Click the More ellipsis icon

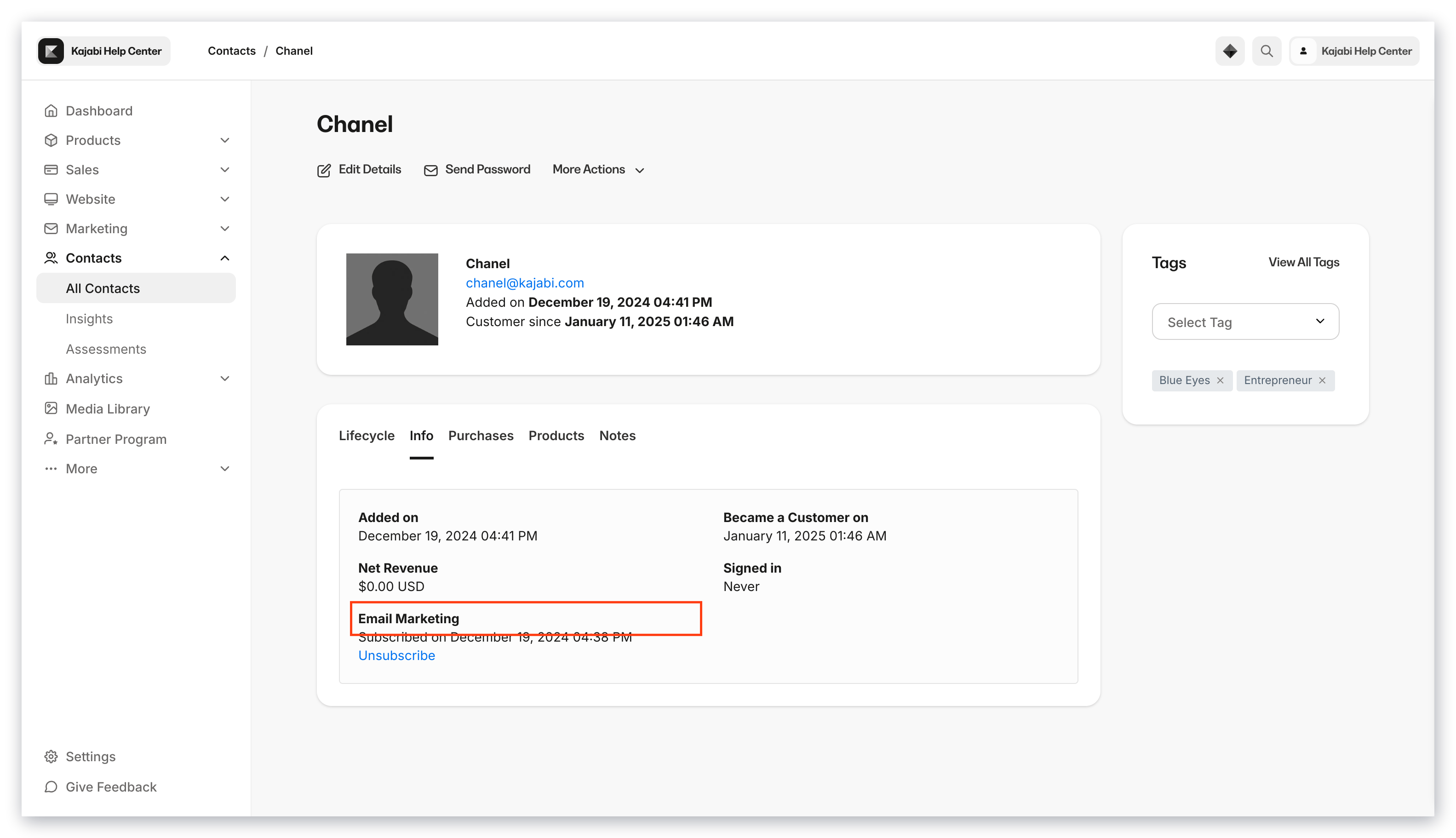(x=51, y=468)
